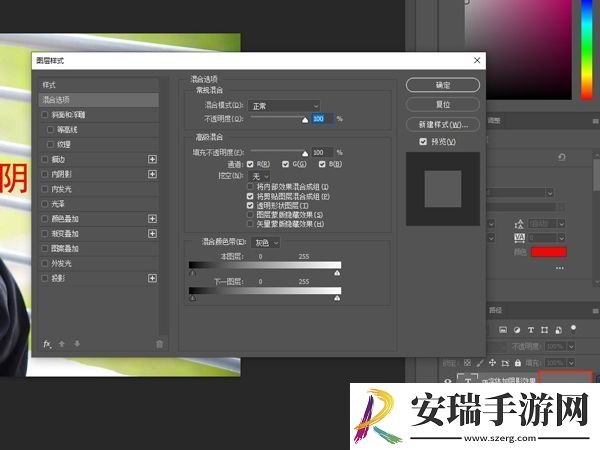Click the VA tracking icon

519,238
